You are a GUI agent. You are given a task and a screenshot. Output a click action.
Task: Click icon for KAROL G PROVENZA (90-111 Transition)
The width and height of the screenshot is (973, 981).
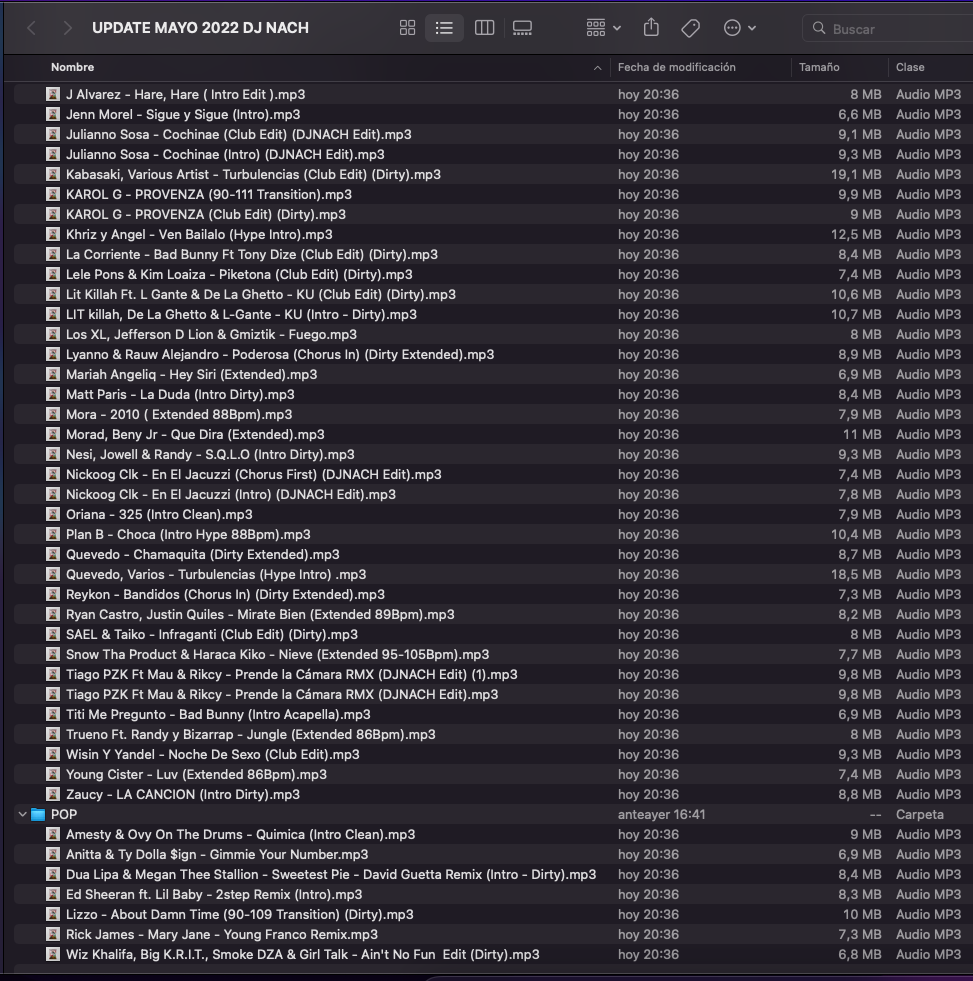(53, 195)
